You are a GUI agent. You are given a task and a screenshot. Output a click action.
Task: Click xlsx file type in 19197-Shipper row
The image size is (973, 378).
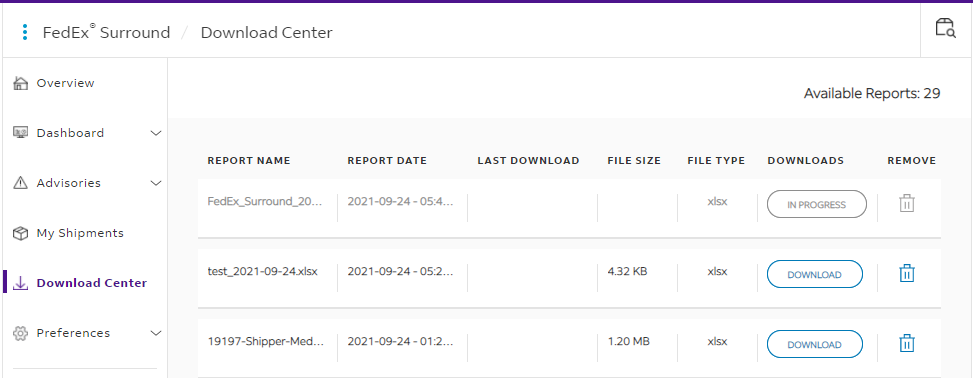[x=717, y=341]
